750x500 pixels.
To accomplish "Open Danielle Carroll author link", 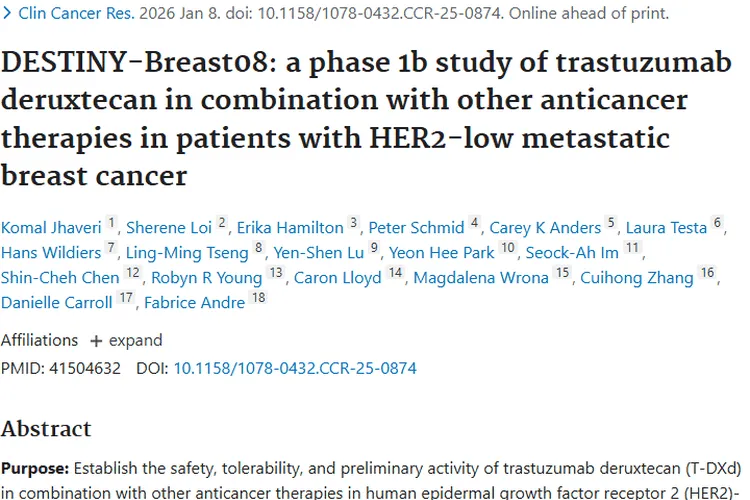I will [x=56, y=302].
